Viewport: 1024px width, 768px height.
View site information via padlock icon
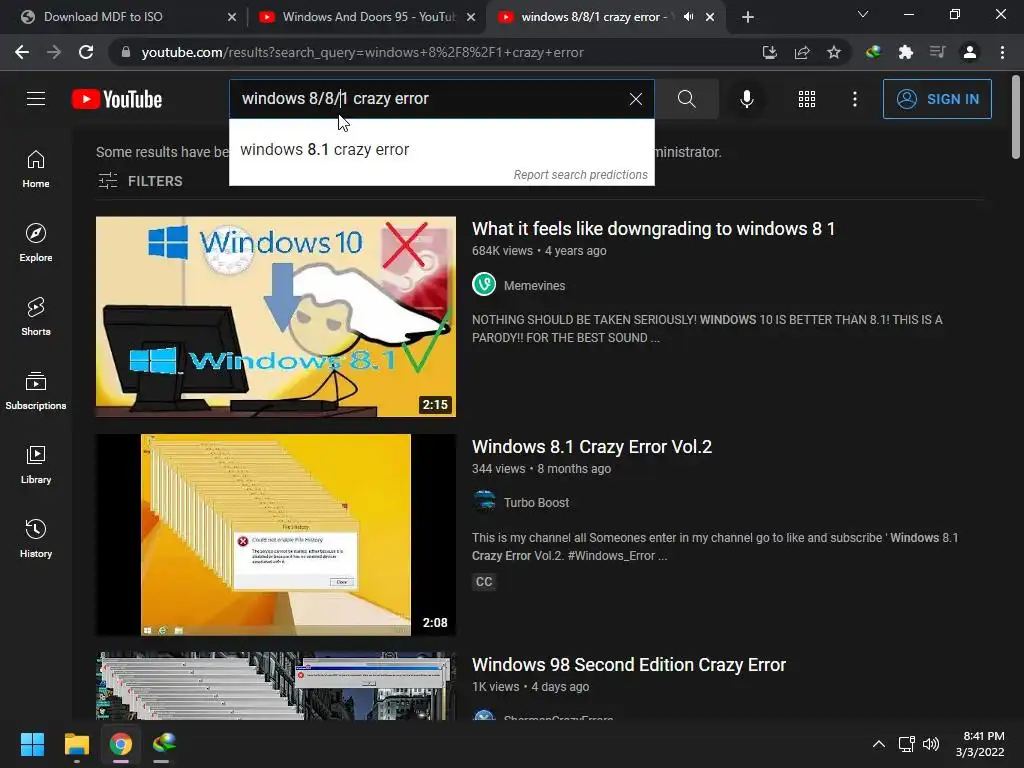click(126, 52)
